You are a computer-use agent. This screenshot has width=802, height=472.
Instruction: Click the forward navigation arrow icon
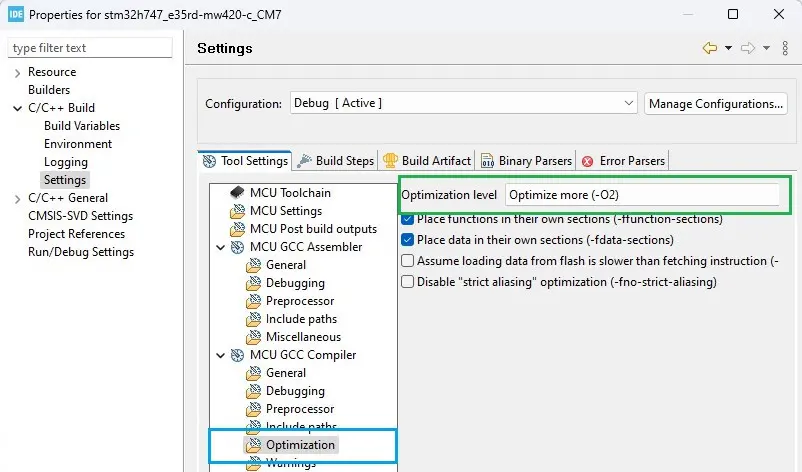[748, 48]
